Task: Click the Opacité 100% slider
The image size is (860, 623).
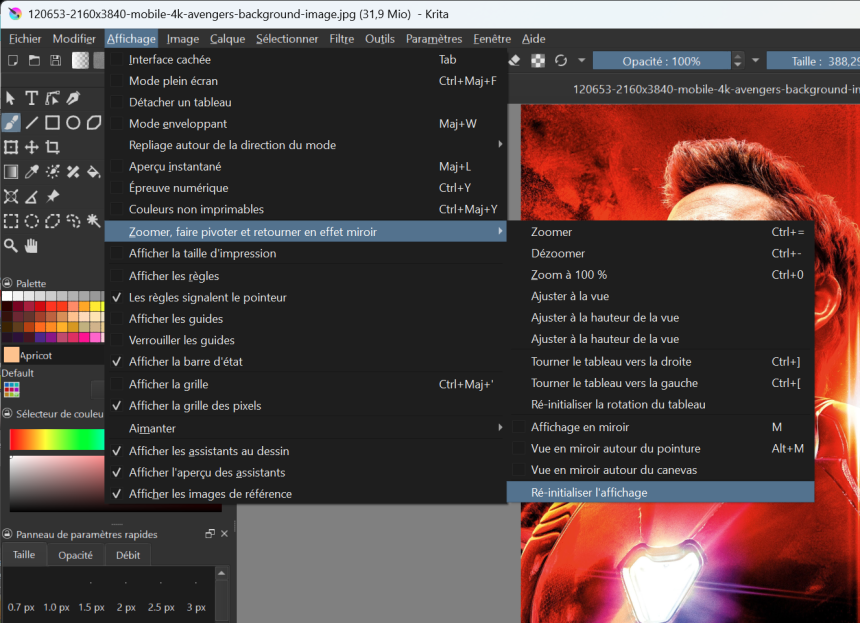Action: click(x=663, y=61)
